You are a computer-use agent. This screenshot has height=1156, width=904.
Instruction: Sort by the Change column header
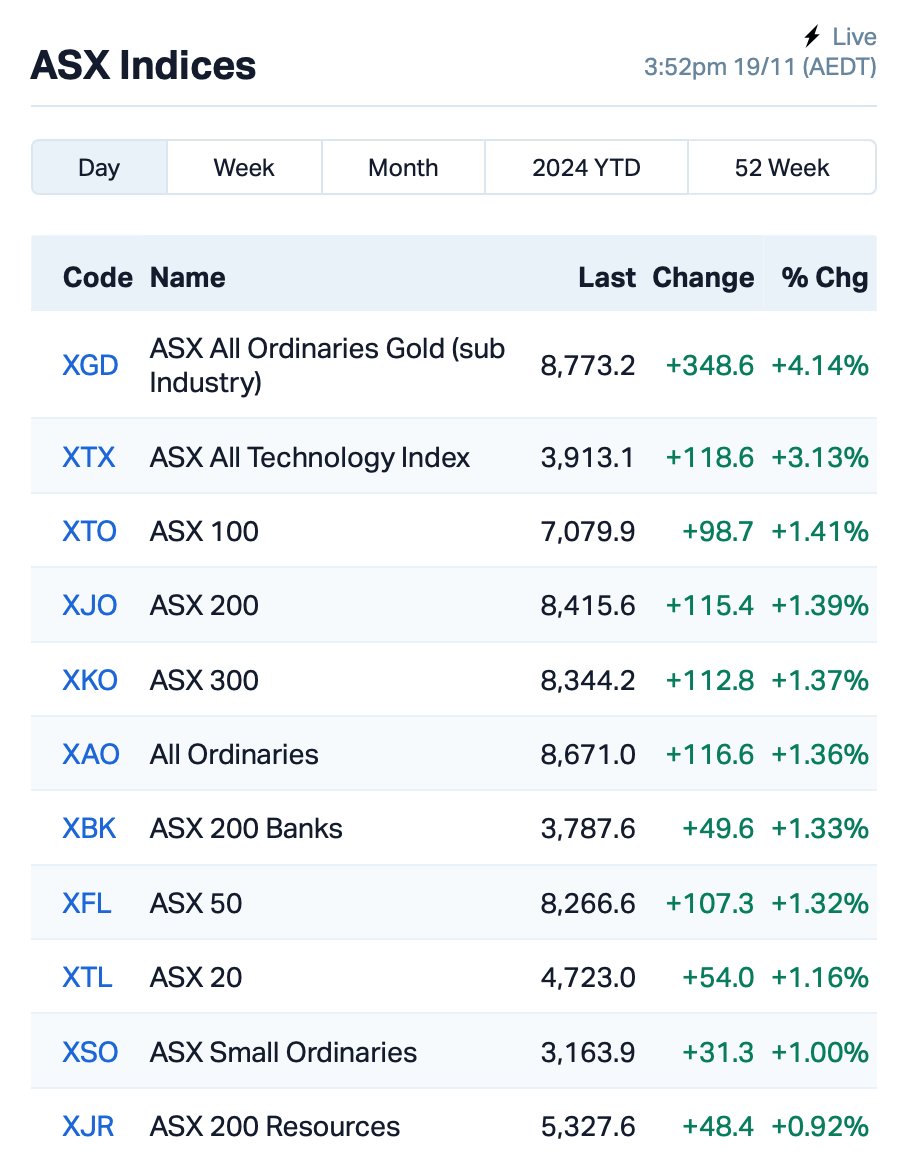[703, 278]
